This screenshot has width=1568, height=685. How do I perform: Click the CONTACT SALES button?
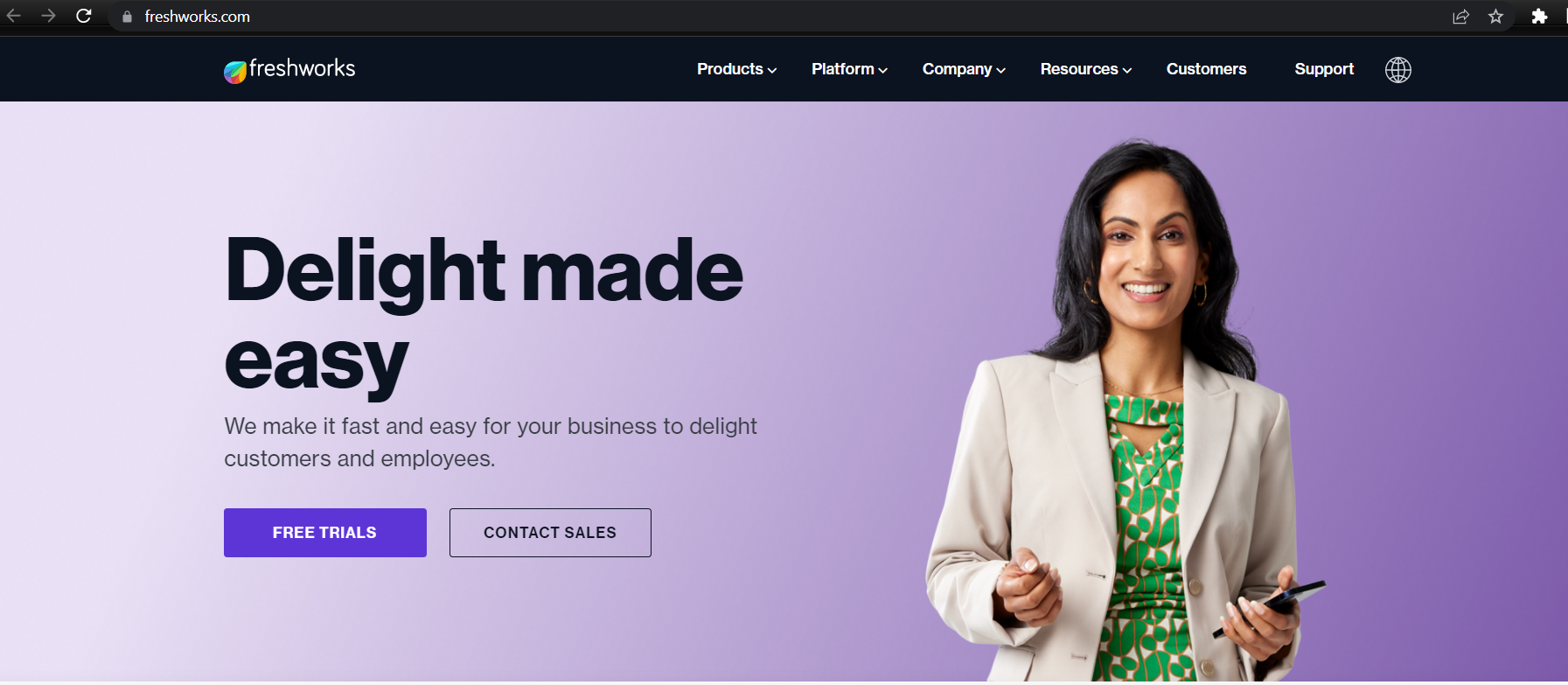point(550,533)
